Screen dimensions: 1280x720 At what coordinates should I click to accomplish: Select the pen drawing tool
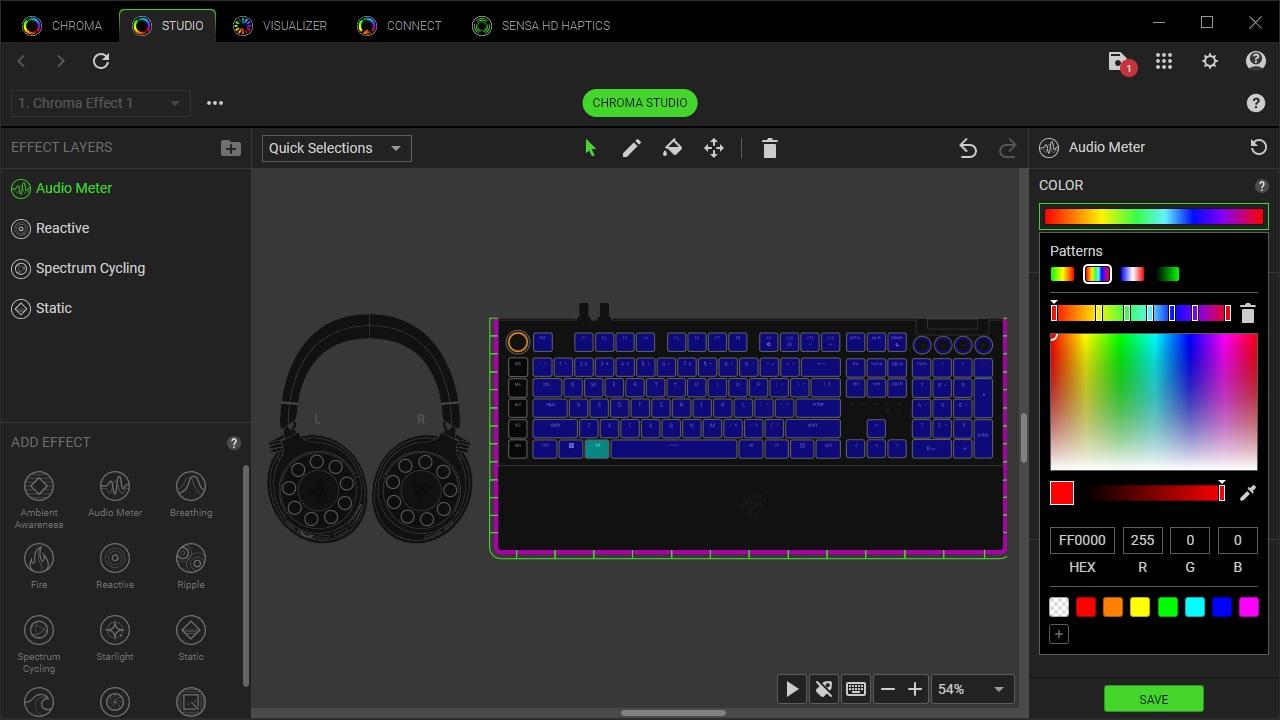pos(632,148)
